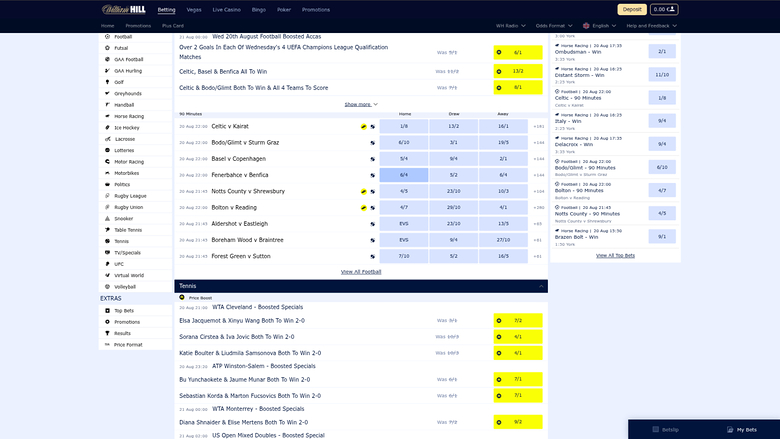Click the yellow boost icon for Celtic v Kairat
The height and width of the screenshot is (439, 780).
364,127
